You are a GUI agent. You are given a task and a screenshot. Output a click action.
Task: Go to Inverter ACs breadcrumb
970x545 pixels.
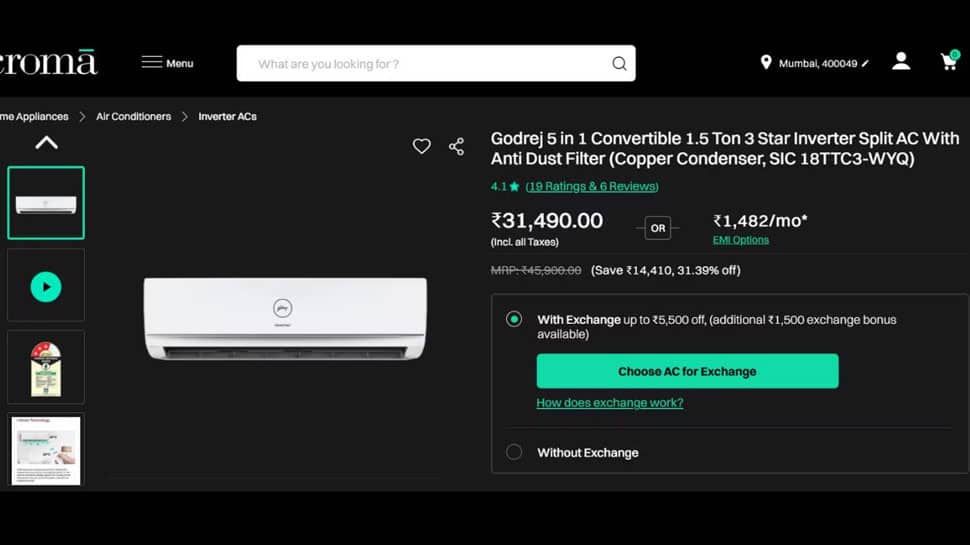[227, 116]
